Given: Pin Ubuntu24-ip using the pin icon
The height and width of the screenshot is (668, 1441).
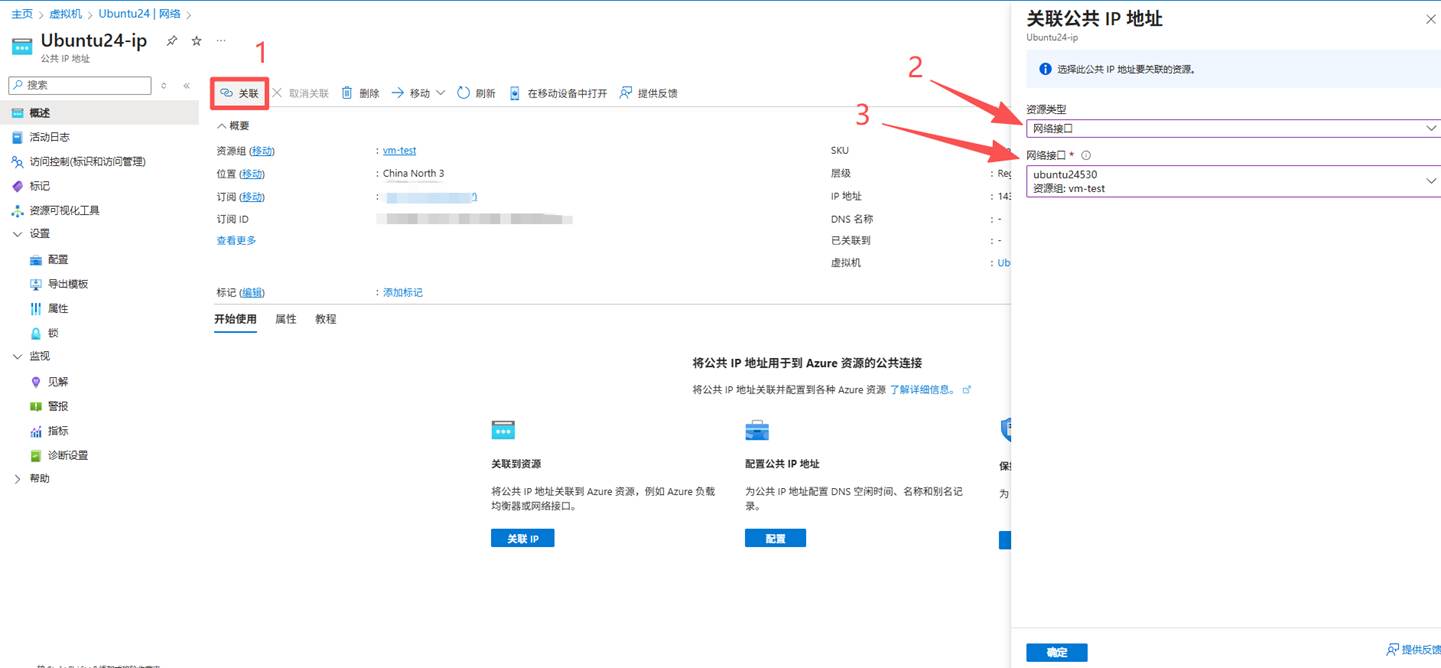Looking at the screenshot, I should point(172,41).
